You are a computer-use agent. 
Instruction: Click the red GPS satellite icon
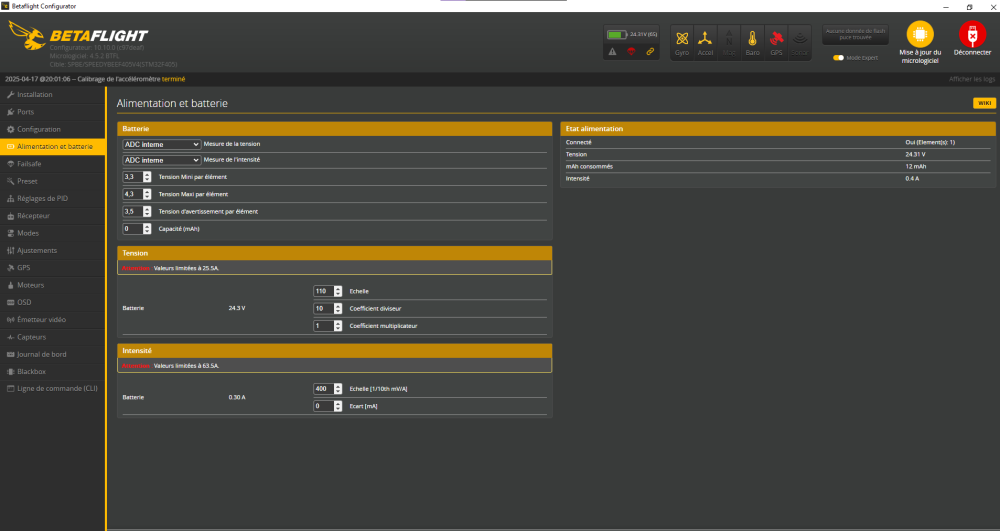click(776, 40)
